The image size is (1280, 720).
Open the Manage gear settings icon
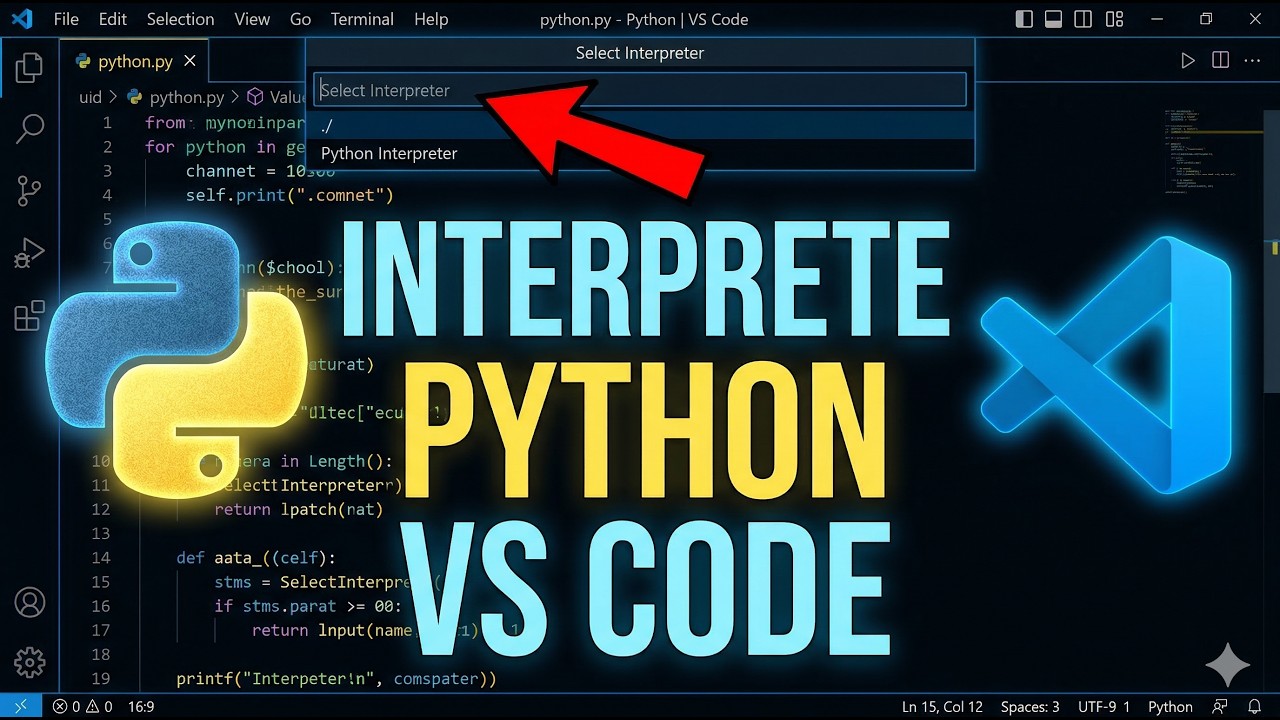[30, 661]
